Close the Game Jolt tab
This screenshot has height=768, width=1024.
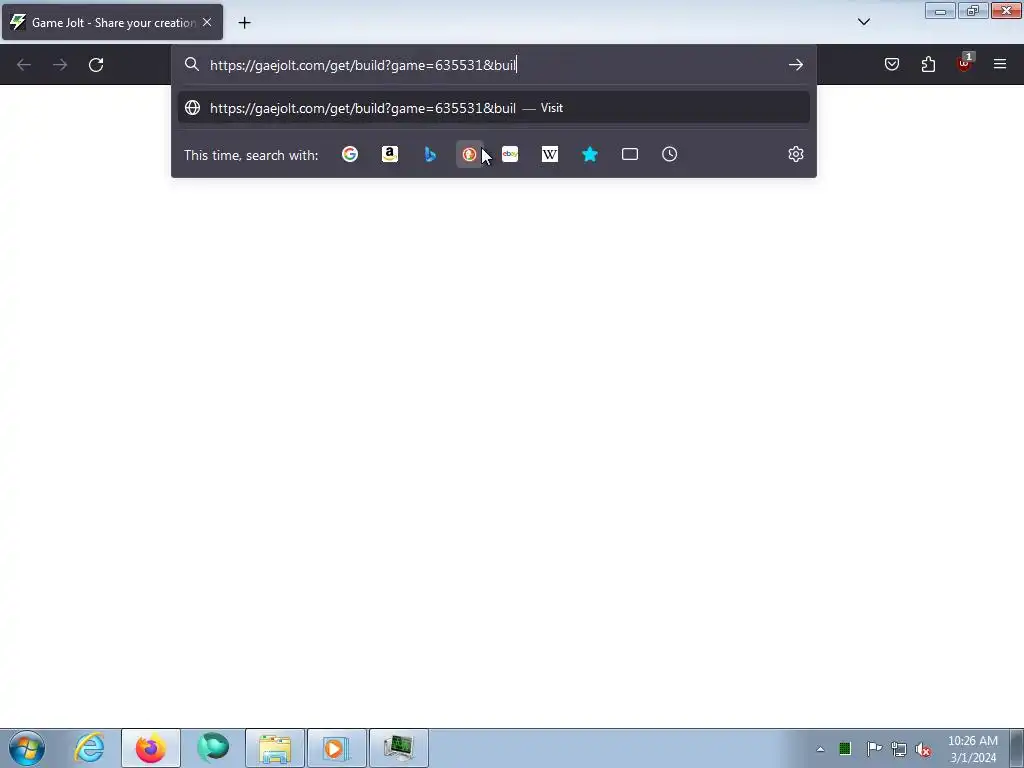point(207,22)
